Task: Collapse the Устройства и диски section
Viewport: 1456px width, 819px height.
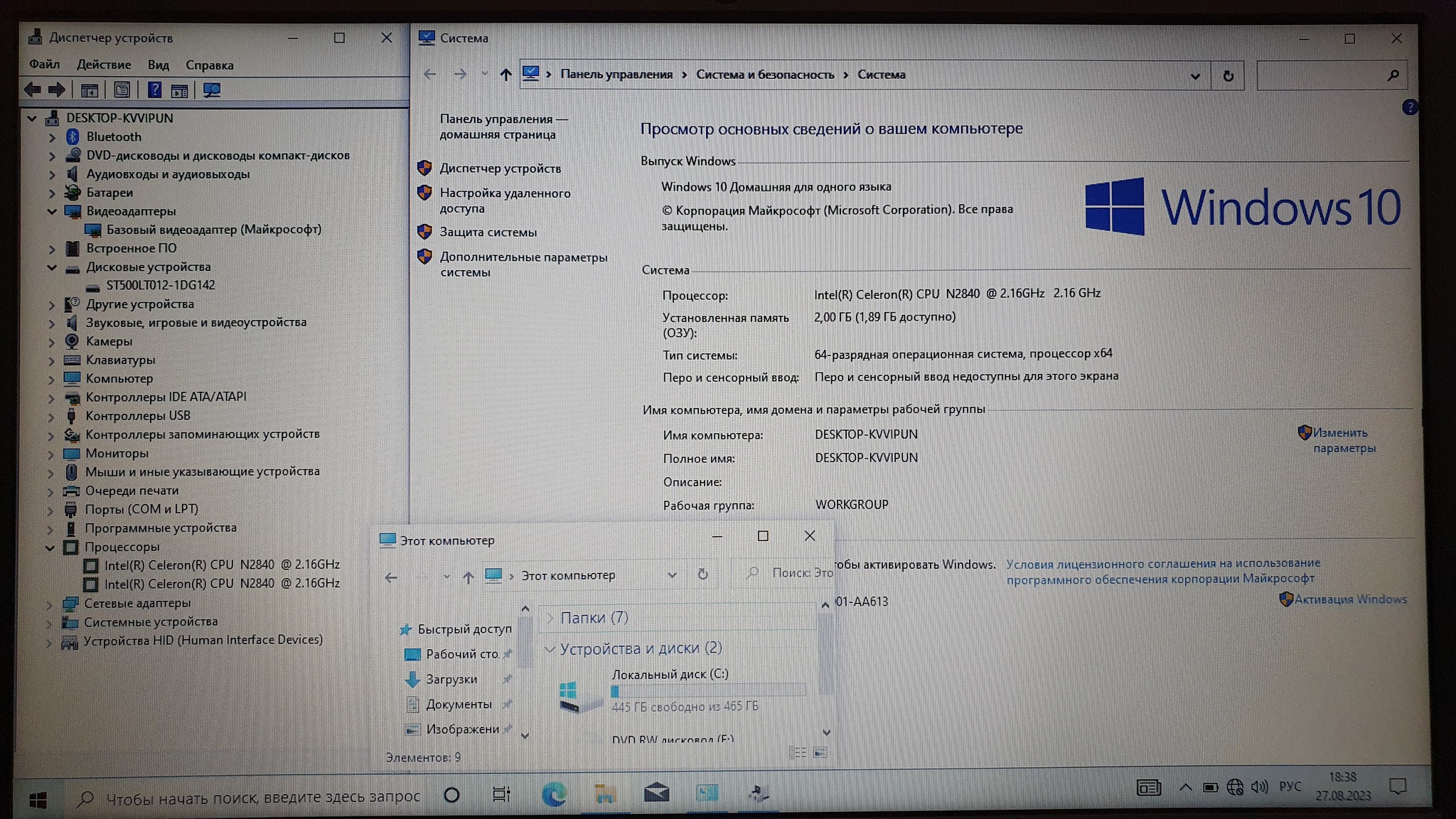Action: tap(550, 649)
